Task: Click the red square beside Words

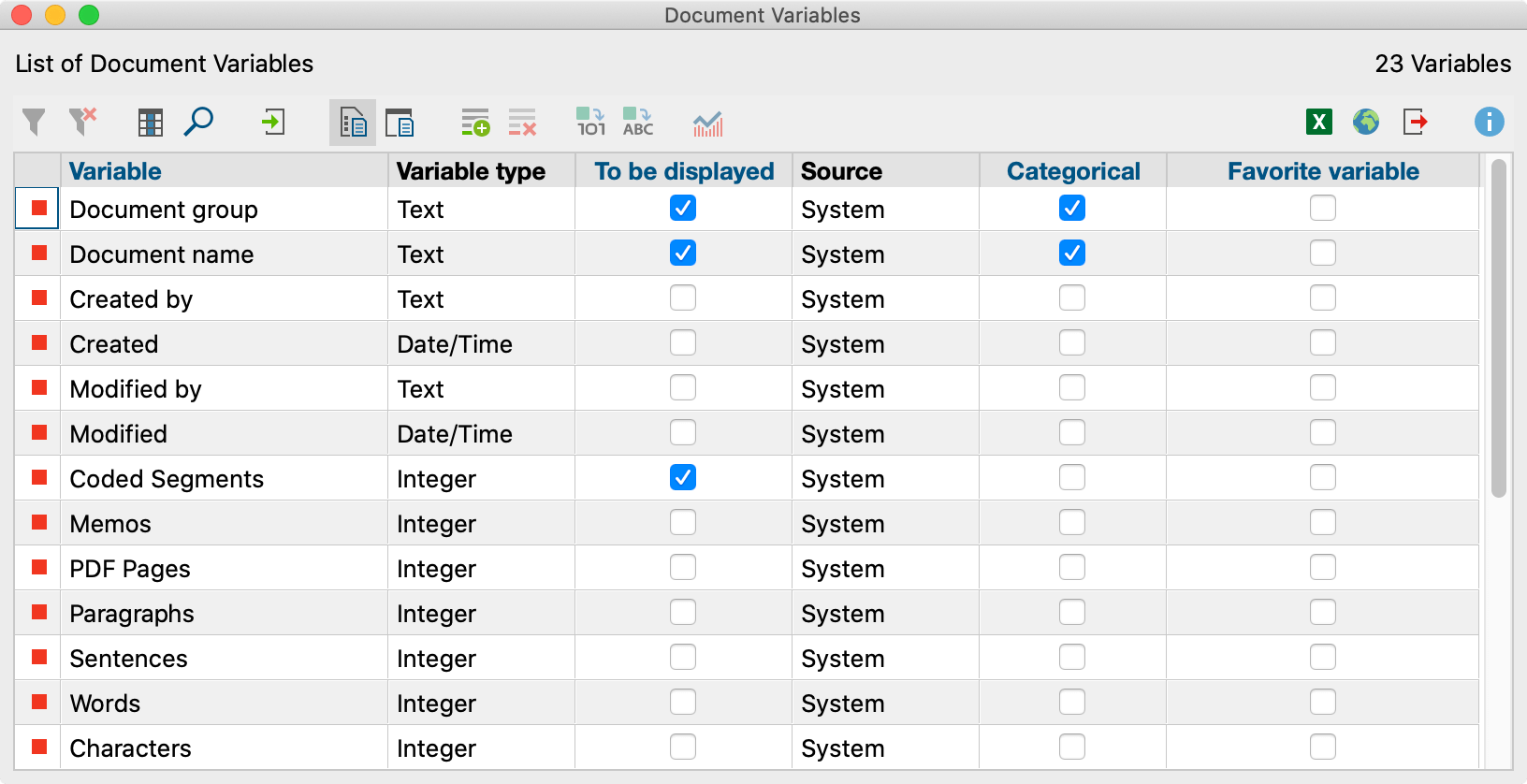Action: coord(39,703)
